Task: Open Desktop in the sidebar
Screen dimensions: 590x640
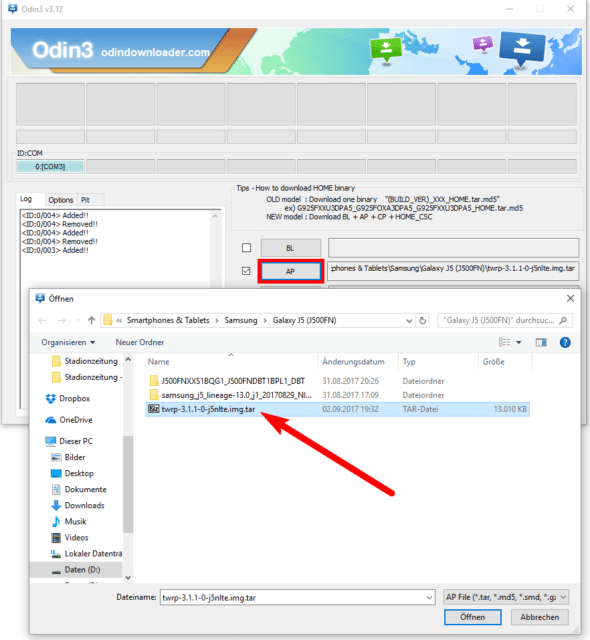Action: click(72, 473)
